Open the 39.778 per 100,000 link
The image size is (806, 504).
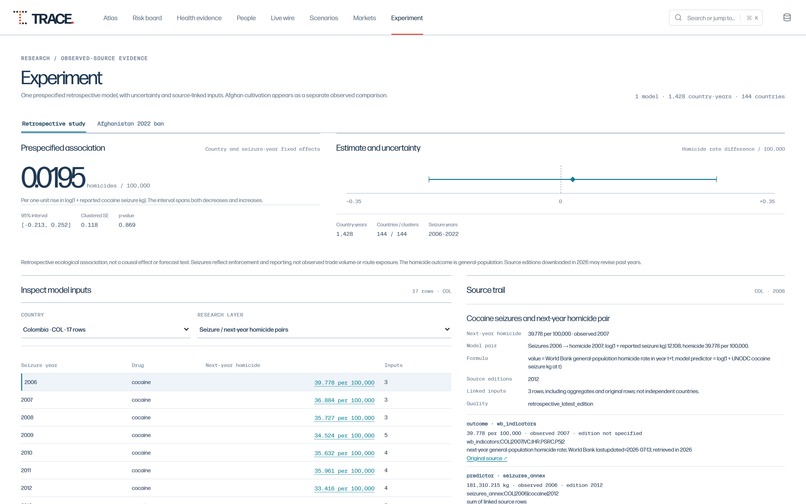click(344, 383)
